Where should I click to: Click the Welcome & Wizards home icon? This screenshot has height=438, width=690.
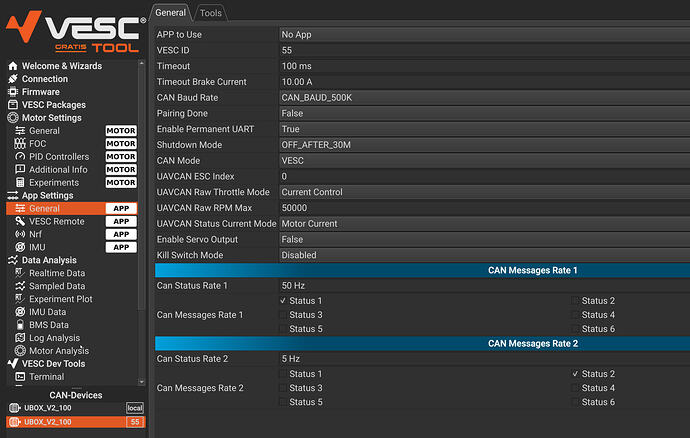(13, 66)
